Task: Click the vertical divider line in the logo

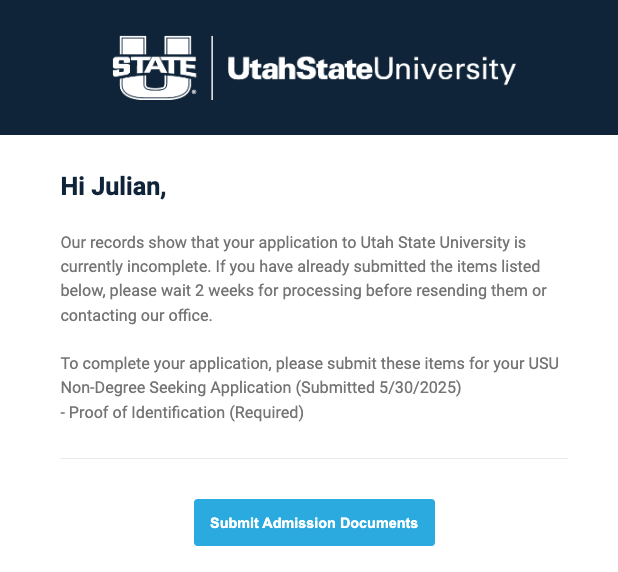Action: tap(211, 67)
